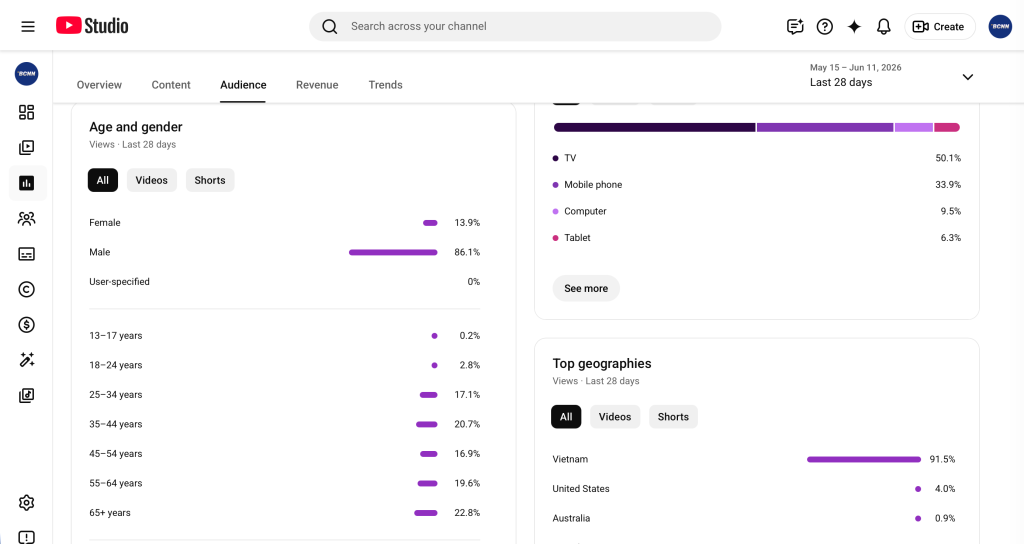The width and height of the screenshot is (1024, 544).
Task: Open the help question mark icon
Action: (825, 27)
